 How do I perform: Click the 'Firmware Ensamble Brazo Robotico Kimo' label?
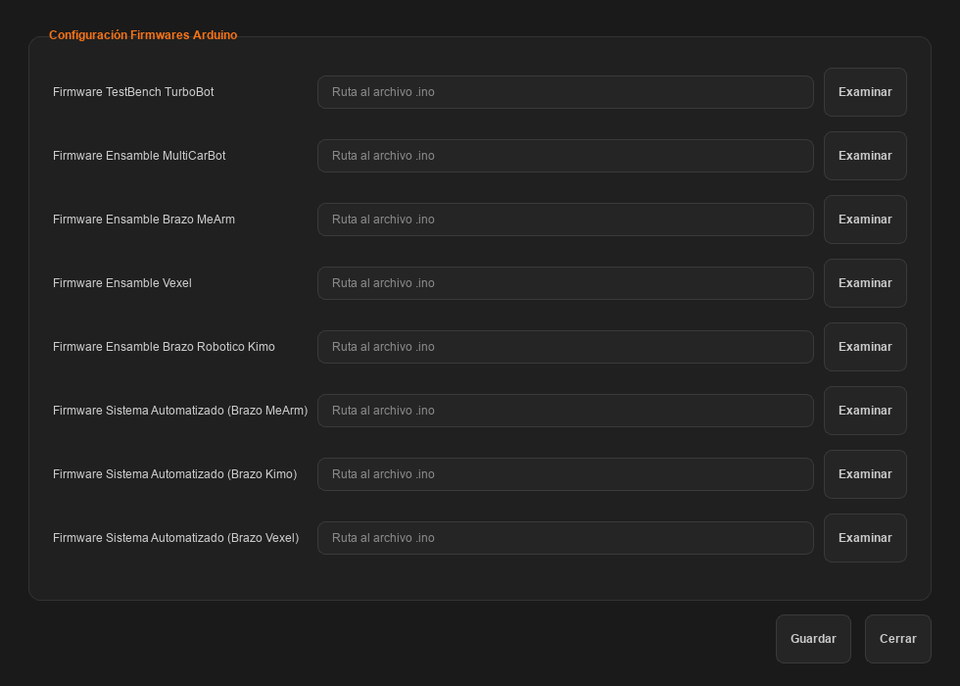click(164, 347)
